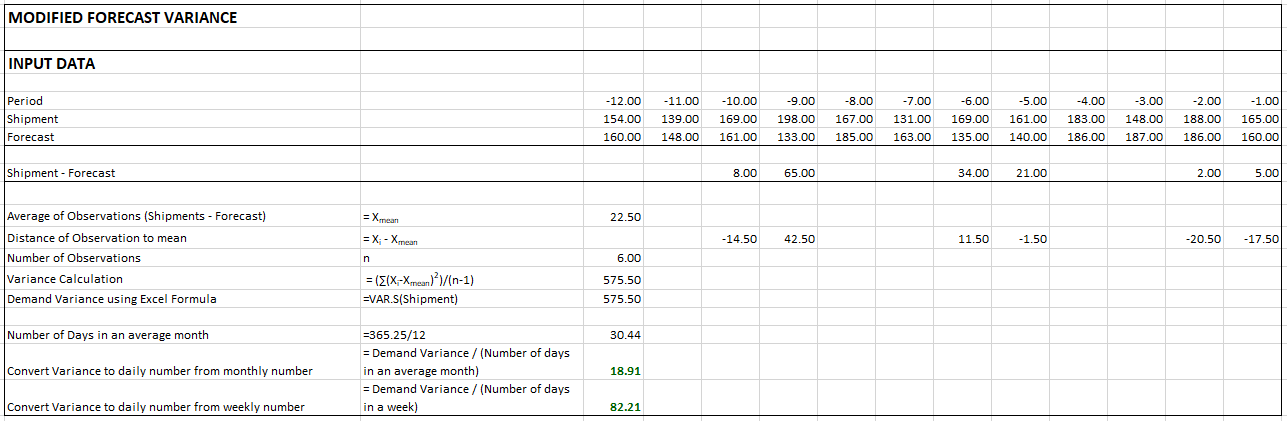This screenshot has width=1287, height=421.
Task: Click distance value 11.50
Action: click(974, 239)
